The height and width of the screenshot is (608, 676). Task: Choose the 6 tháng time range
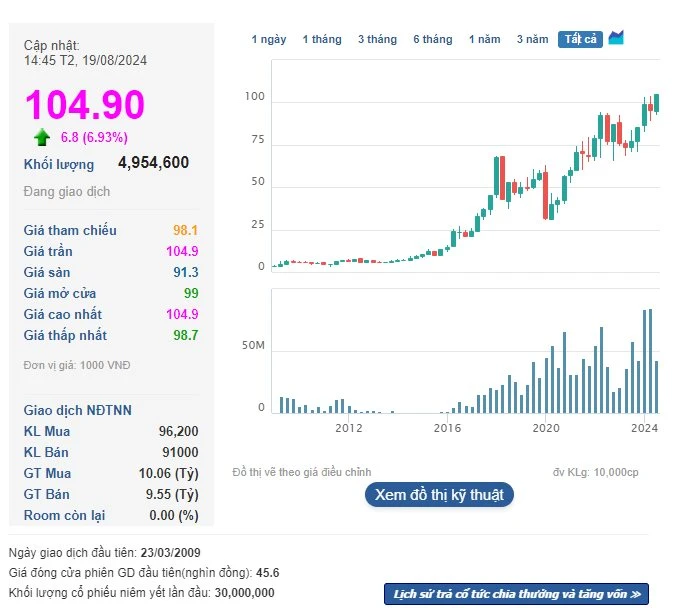[432, 39]
